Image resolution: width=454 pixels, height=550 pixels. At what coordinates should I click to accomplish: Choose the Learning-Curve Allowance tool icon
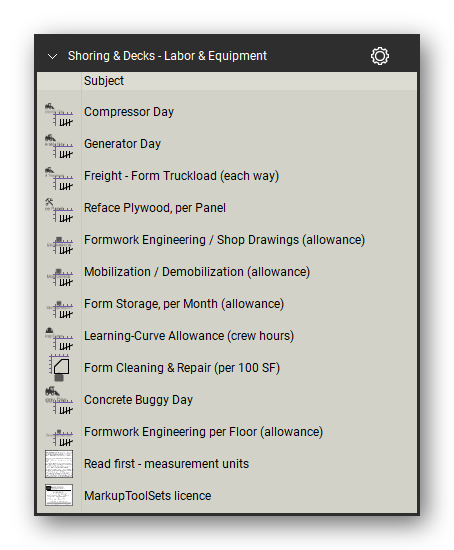(59, 338)
